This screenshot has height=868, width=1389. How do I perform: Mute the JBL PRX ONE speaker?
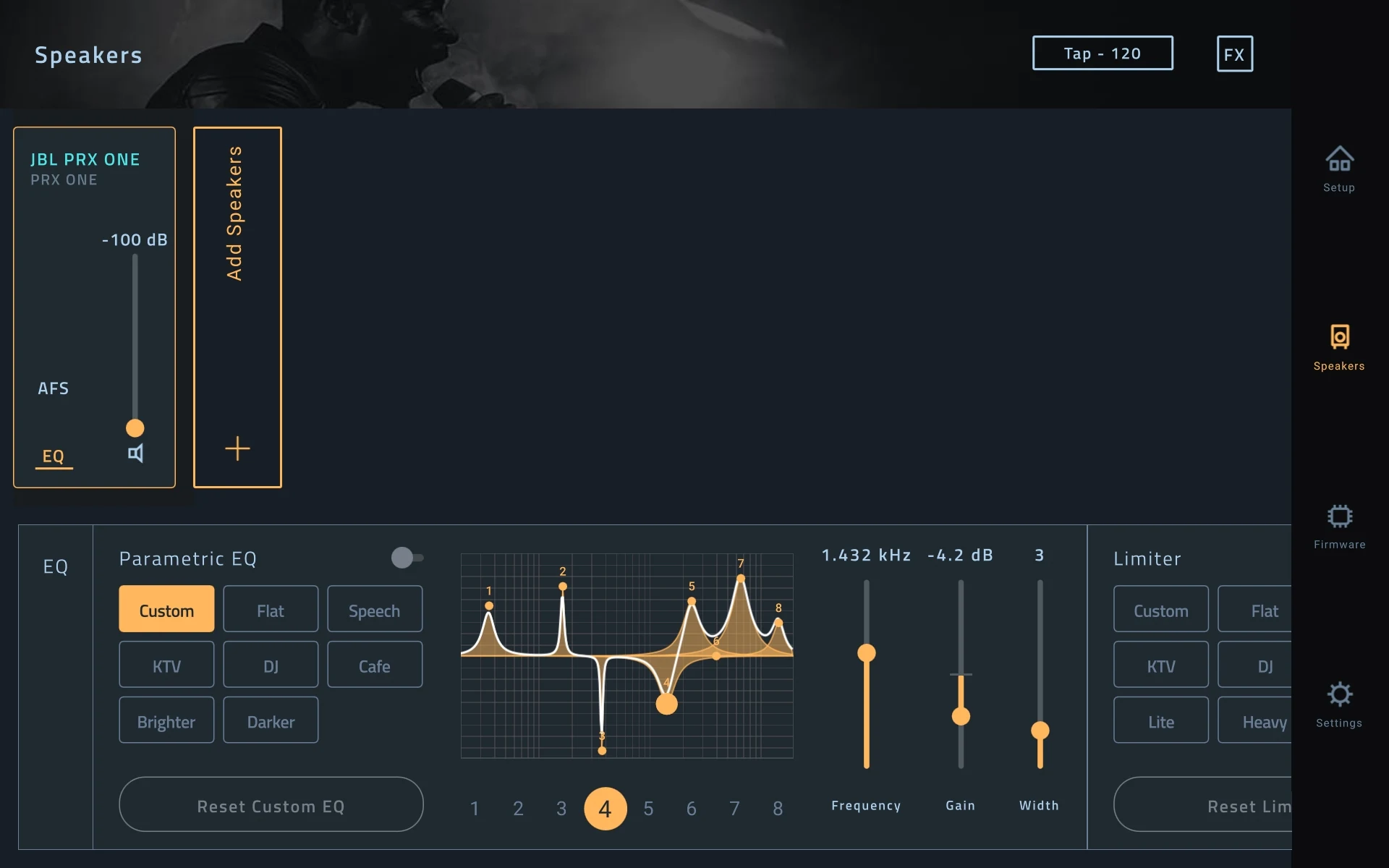[135, 454]
